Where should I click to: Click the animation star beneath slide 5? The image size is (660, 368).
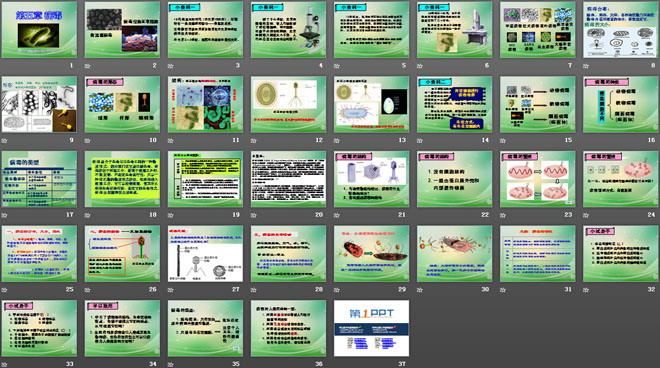[x=337, y=66]
